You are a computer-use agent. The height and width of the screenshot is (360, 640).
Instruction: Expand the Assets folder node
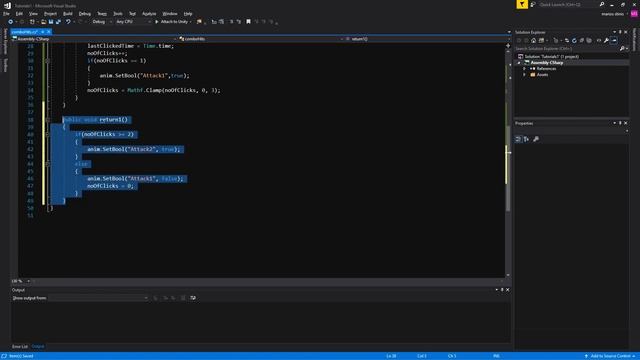524,75
